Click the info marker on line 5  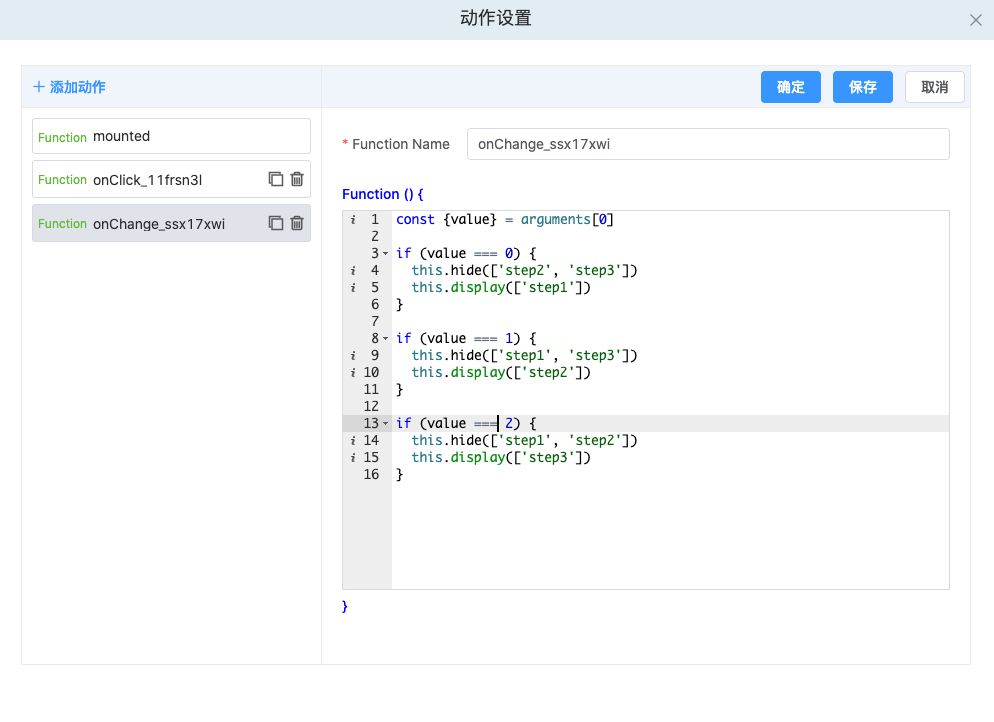[353, 288]
